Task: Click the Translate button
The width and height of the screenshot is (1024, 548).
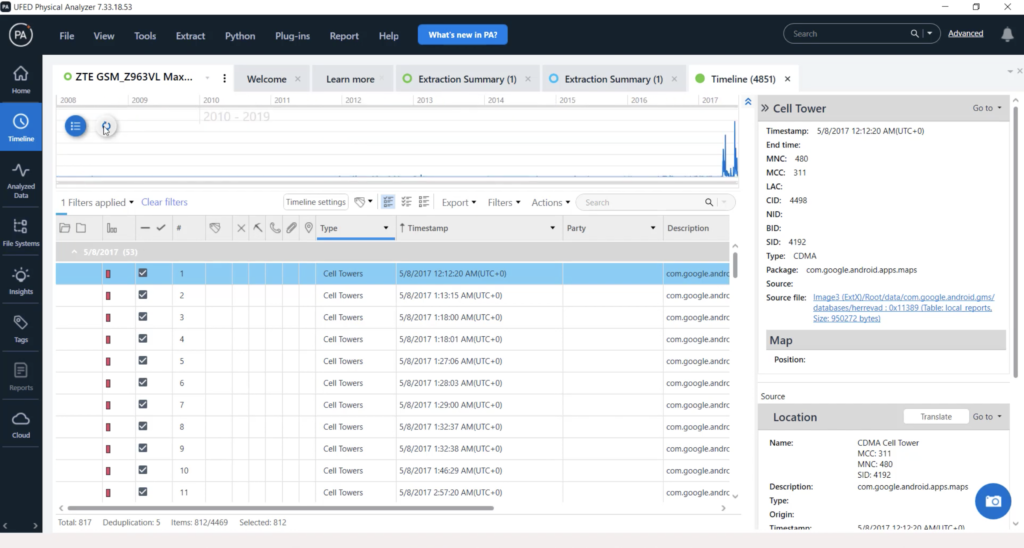Action: click(935, 417)
